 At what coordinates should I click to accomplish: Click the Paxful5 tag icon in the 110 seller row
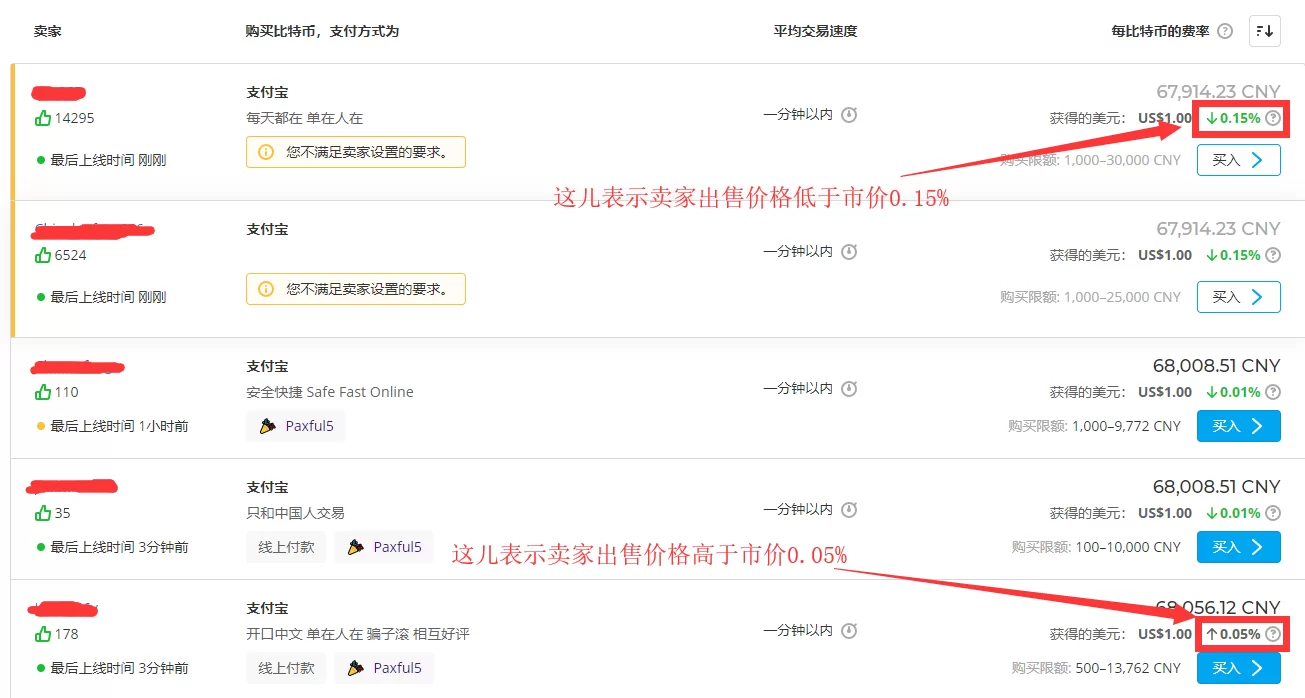pos(267,426)
